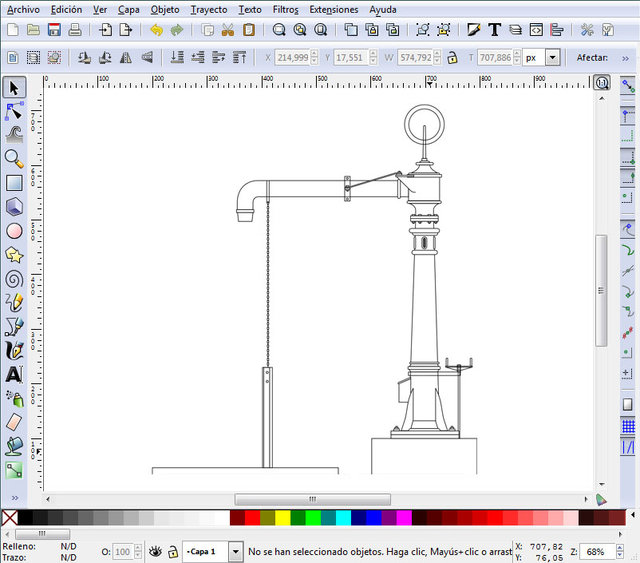The height and width of the screenshot is (563, 640).
Task: Pick the Spiral tool
Action: 14,279
